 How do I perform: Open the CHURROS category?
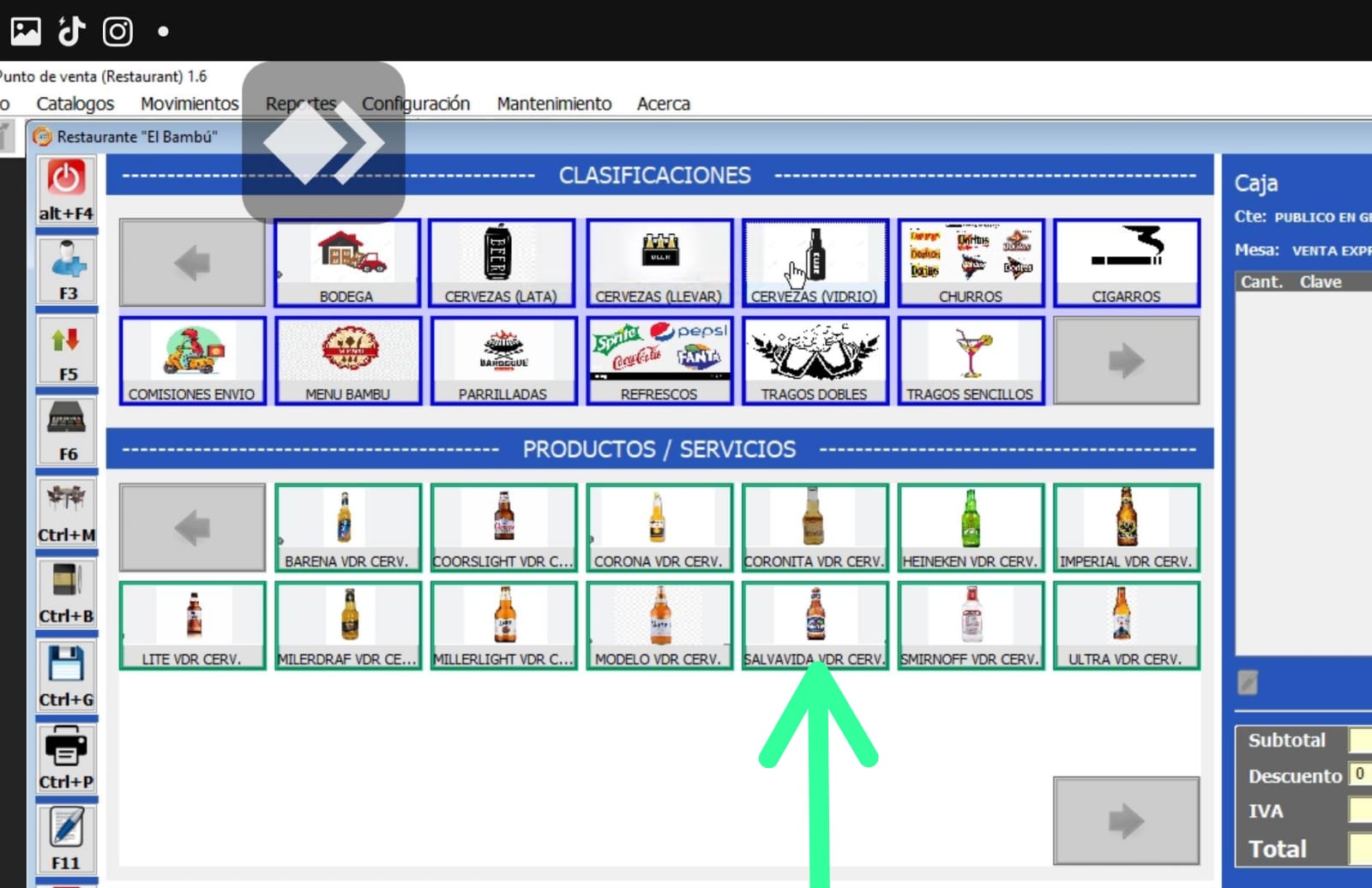pyautogui.click(x=971, y=263)
